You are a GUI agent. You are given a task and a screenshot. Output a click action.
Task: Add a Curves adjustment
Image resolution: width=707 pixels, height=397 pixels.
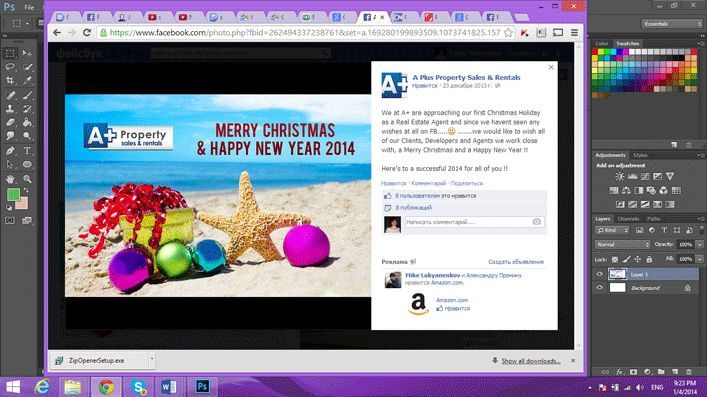coord(645,176)
